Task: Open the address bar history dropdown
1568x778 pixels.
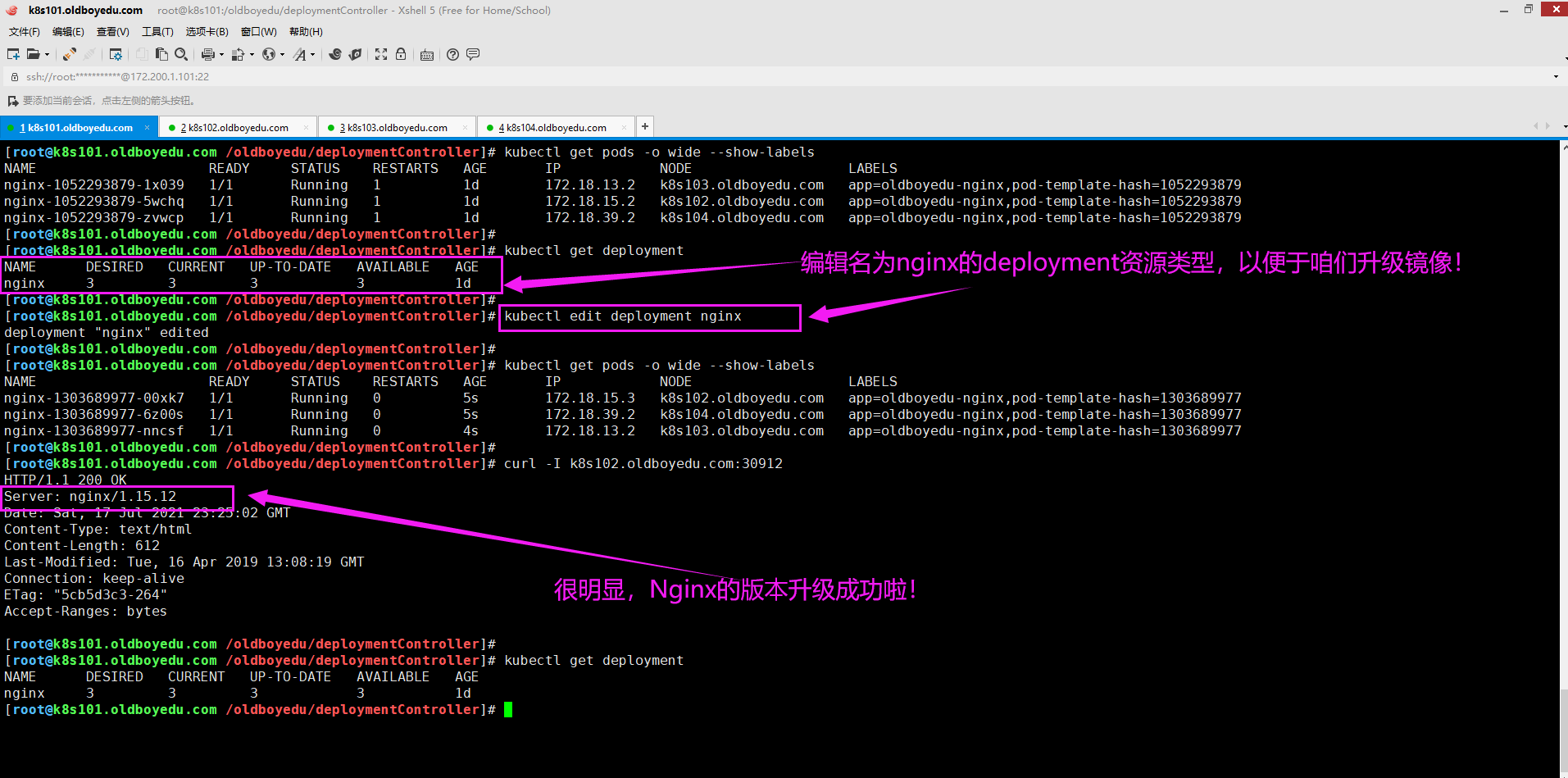Action: 1556,77
